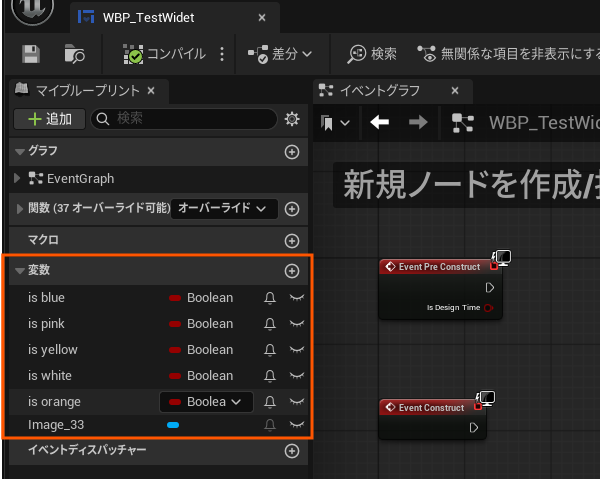Click the graph back navigation arrow
600x479 pixels.
click(379, 122)
